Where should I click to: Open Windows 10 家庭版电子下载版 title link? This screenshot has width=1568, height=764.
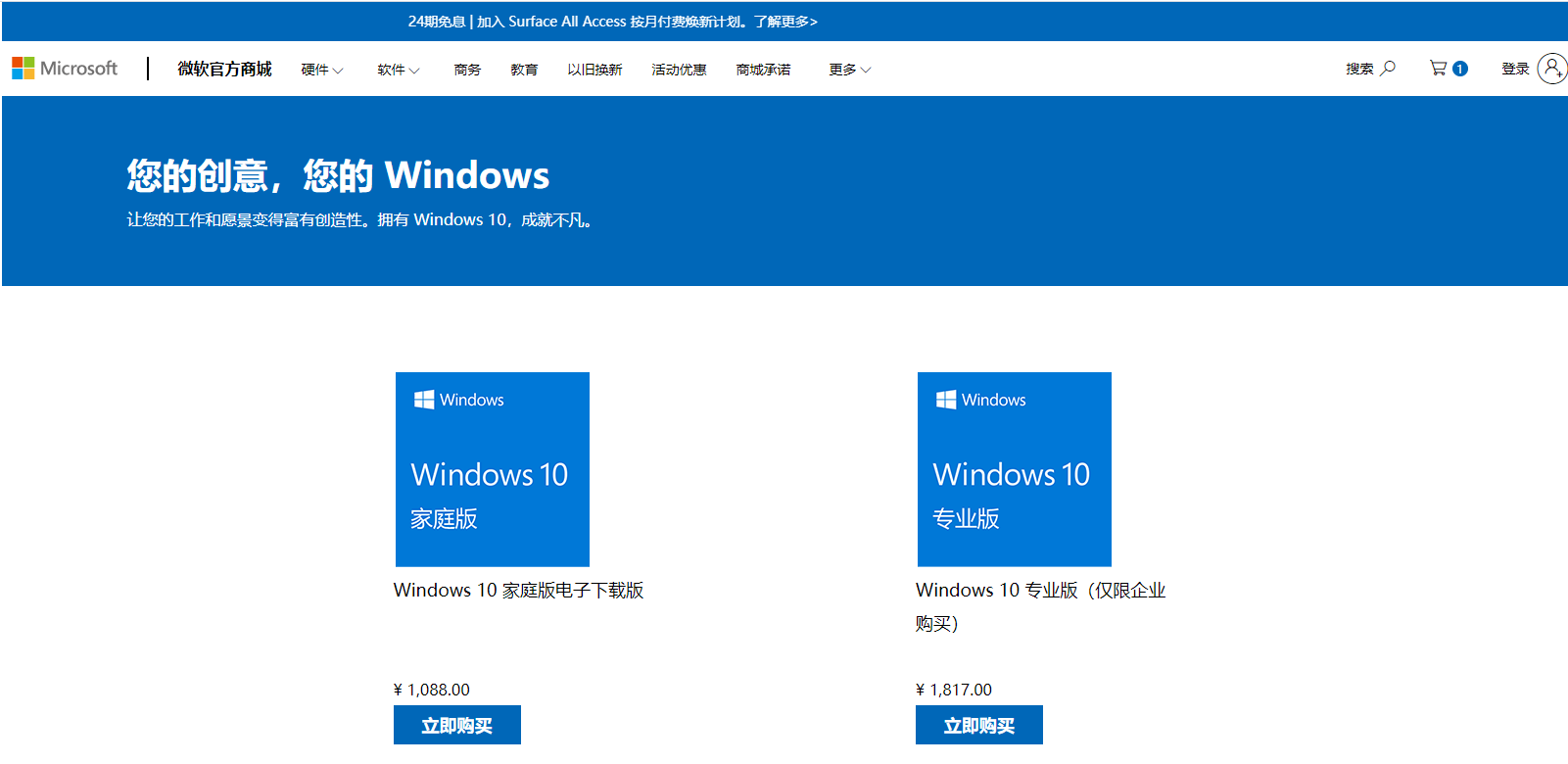[x=518, y=591]
